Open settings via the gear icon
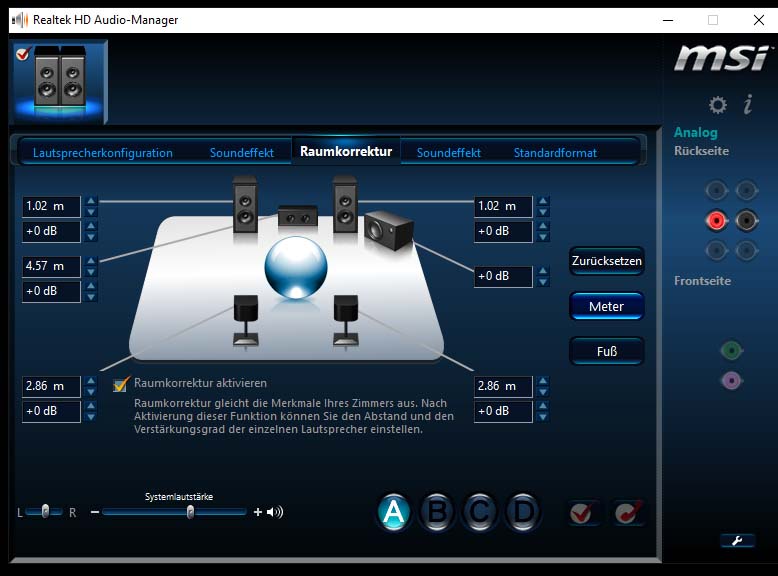The image size is (778, 576). pos(717,105)
